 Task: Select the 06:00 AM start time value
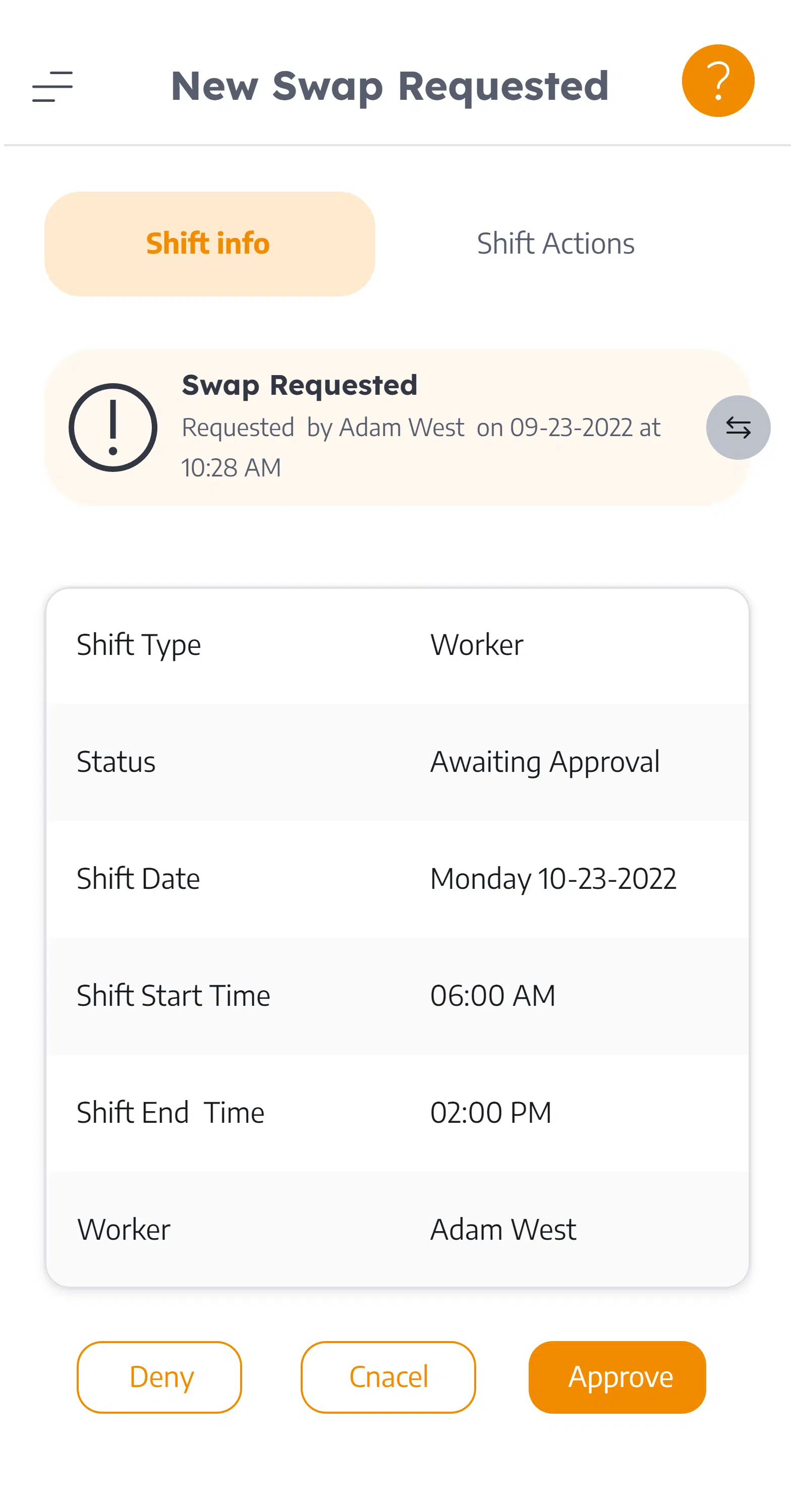tap(492, 995)
